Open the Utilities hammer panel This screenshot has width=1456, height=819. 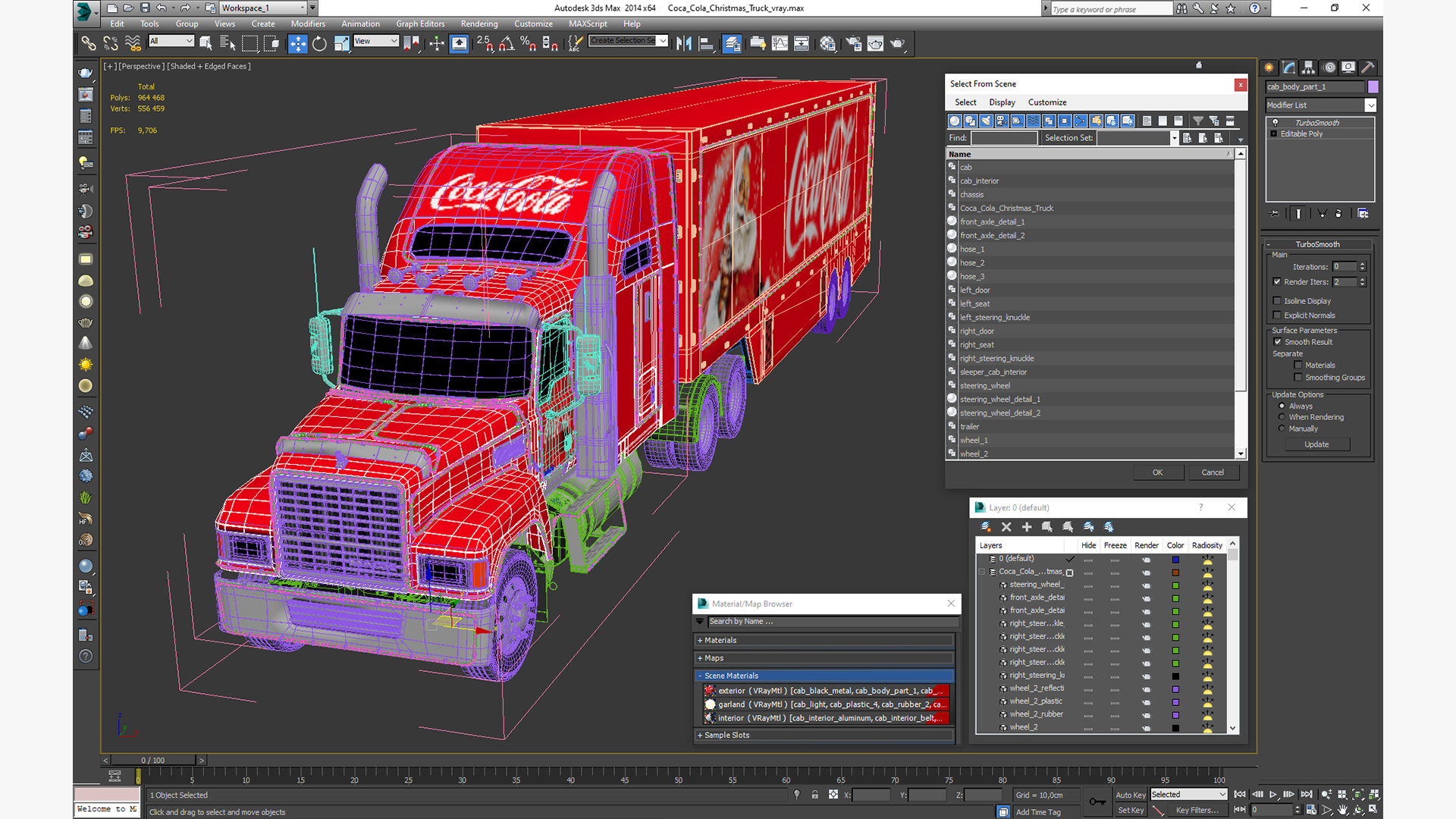click(x=1368, y=67)
